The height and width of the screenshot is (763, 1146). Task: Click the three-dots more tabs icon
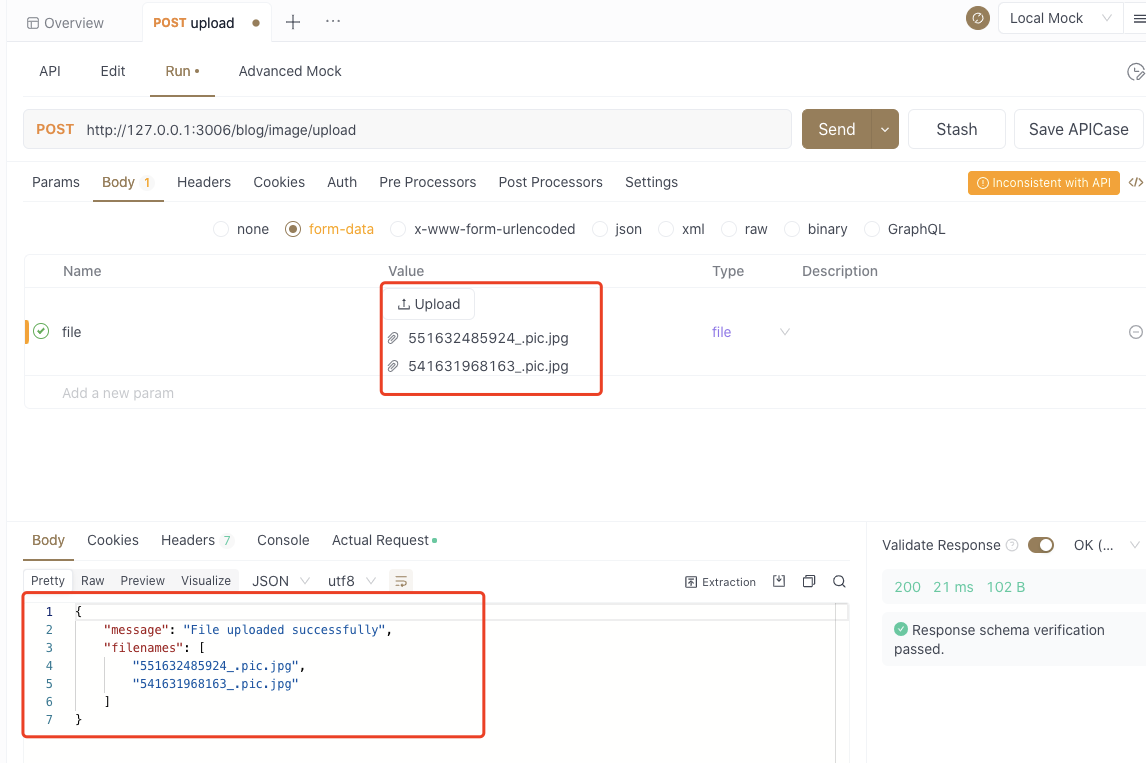pyautogui.click(x=333, y=22)
